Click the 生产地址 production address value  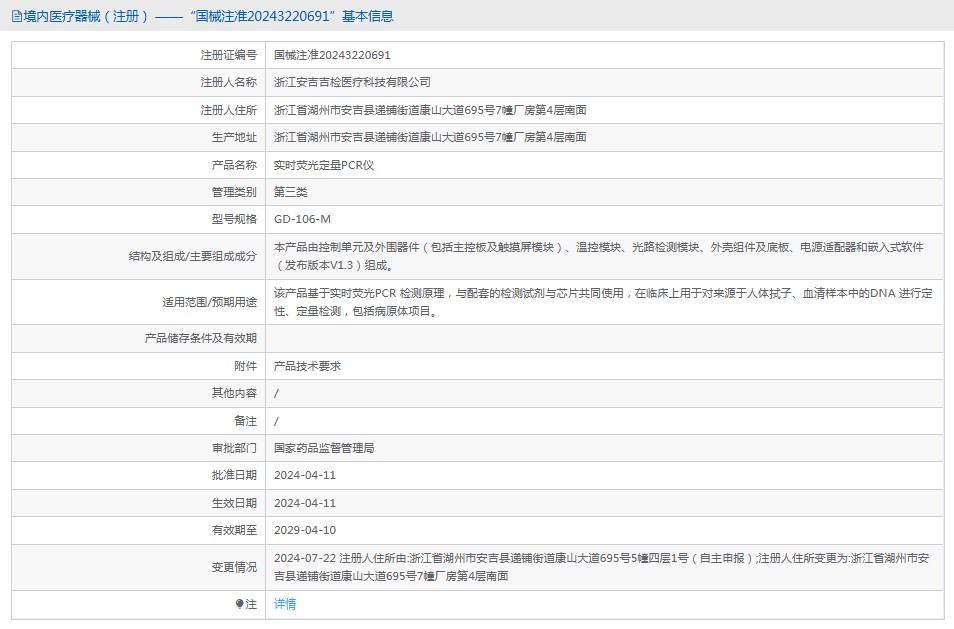pyautogui.click(x=430, y=137)
